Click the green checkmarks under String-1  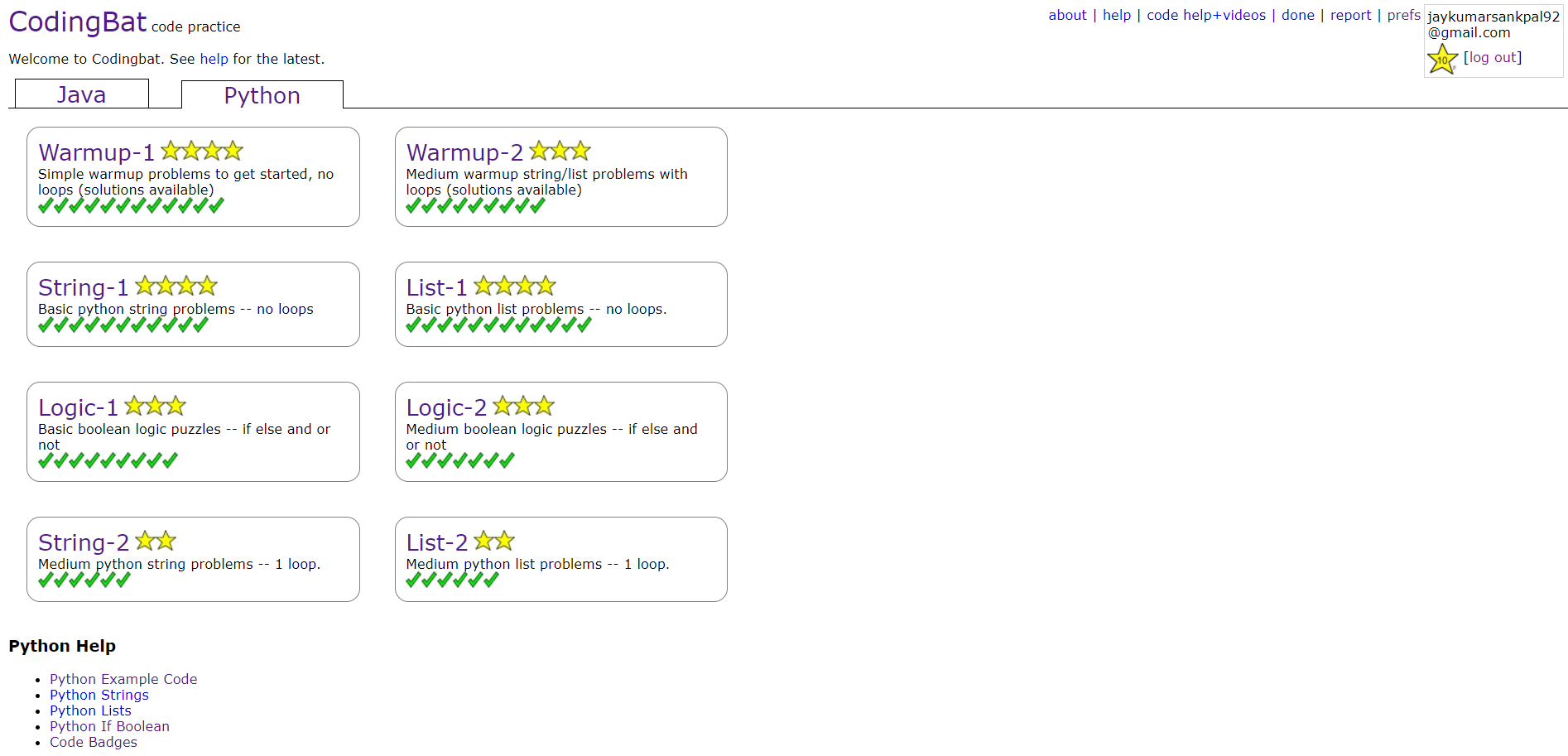tap(123, 325)
